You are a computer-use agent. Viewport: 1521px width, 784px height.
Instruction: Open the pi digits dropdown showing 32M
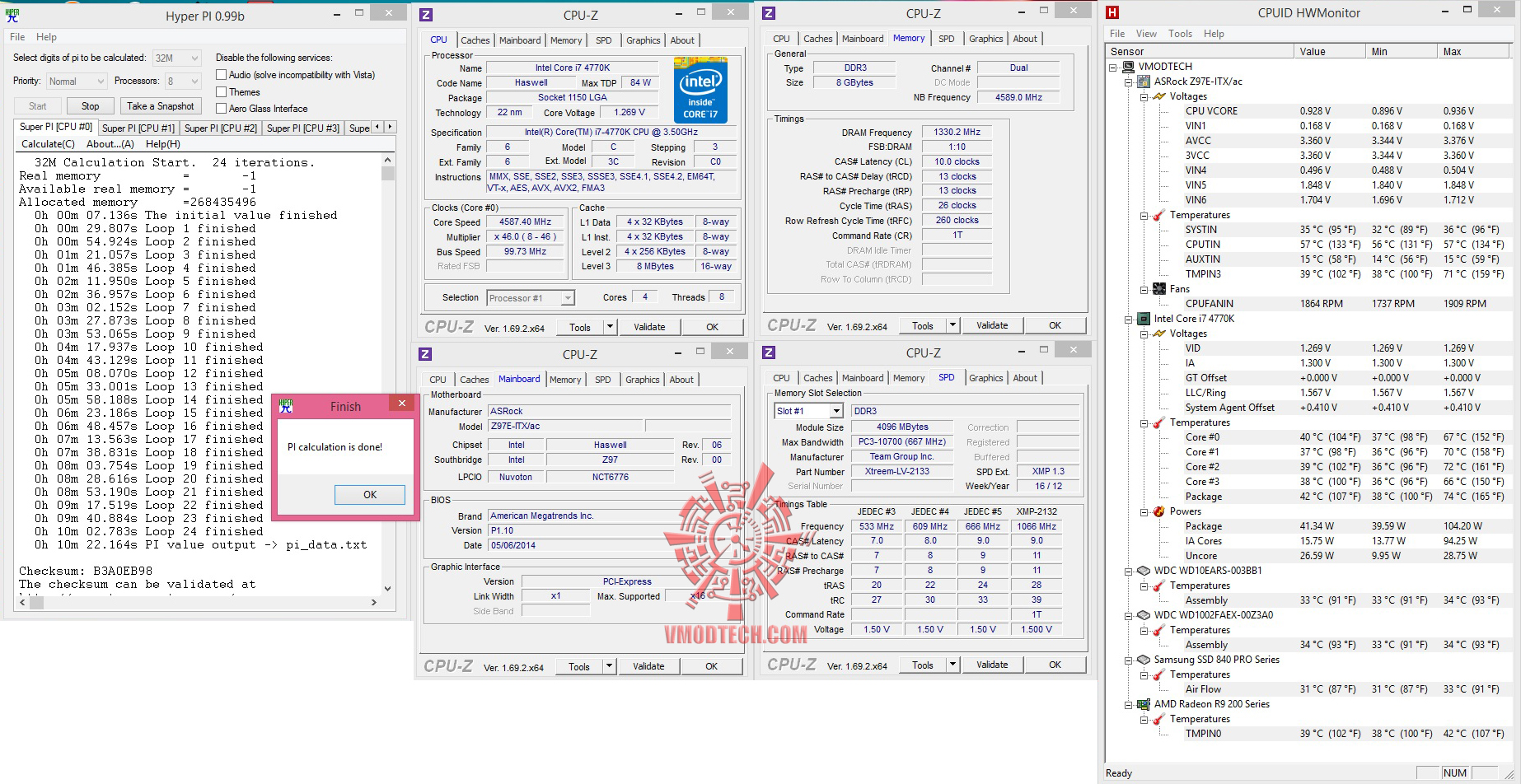point(176,58)
